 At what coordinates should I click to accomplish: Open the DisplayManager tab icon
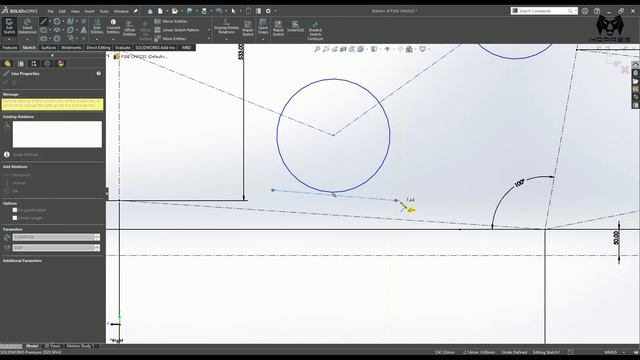[x=61, y=64]
